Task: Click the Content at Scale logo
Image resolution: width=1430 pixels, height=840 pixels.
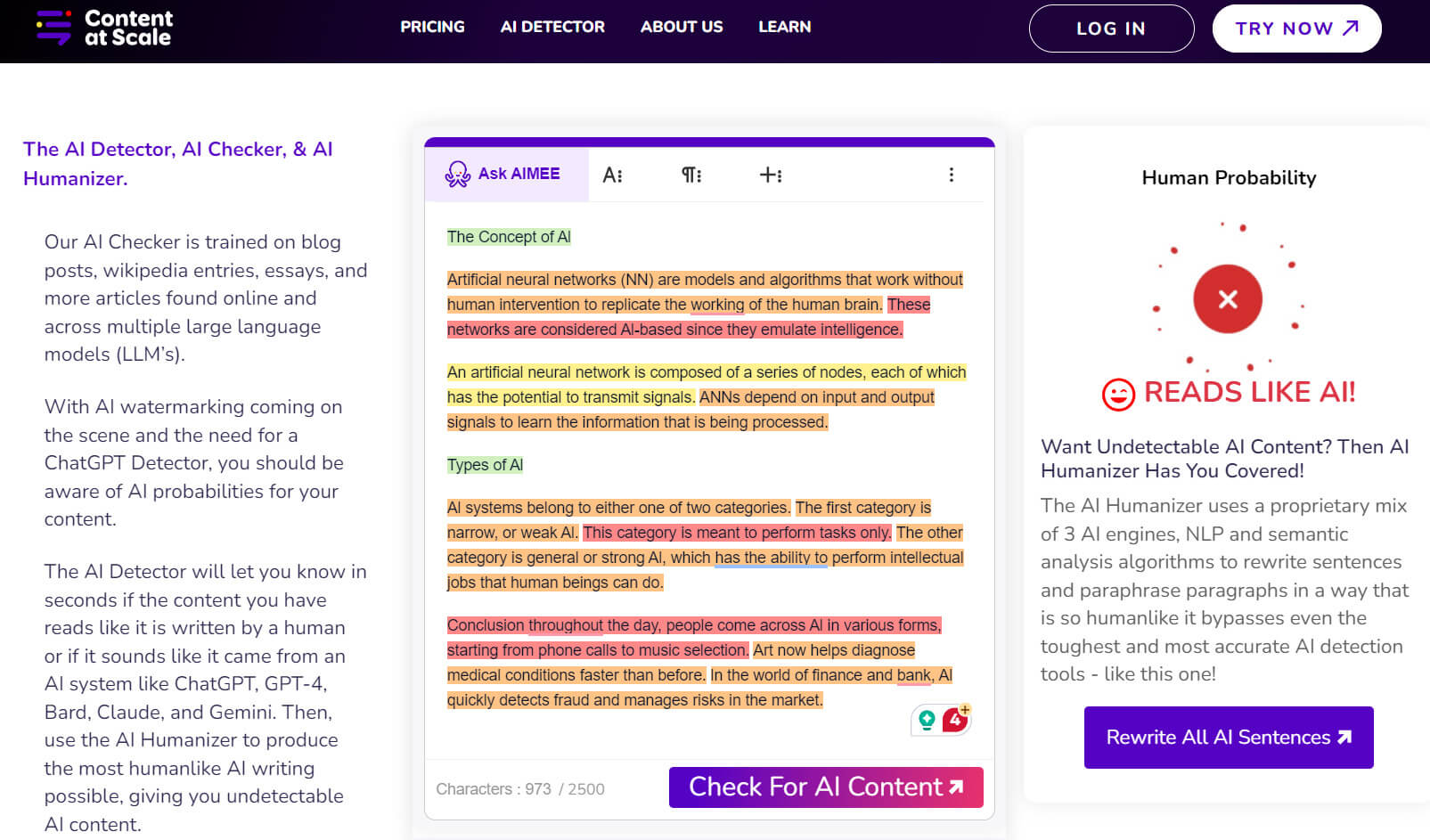Action: pos(104,28)
